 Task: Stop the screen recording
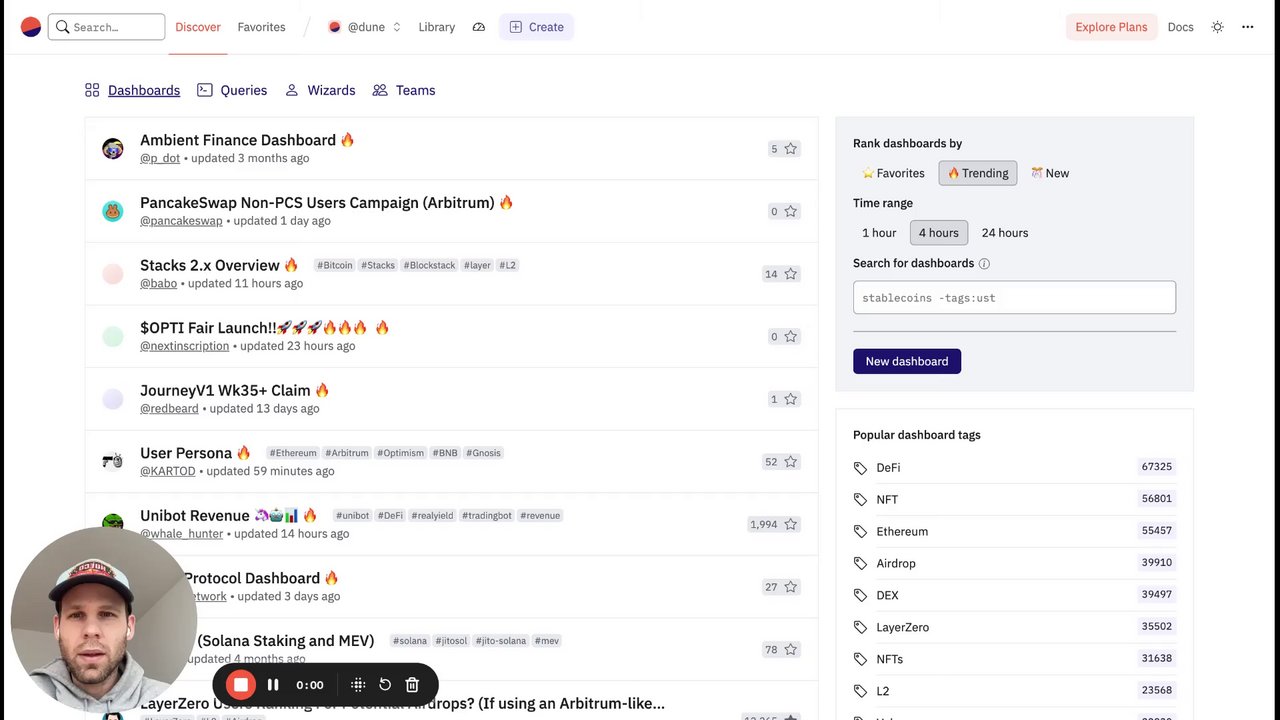point(240,685)
